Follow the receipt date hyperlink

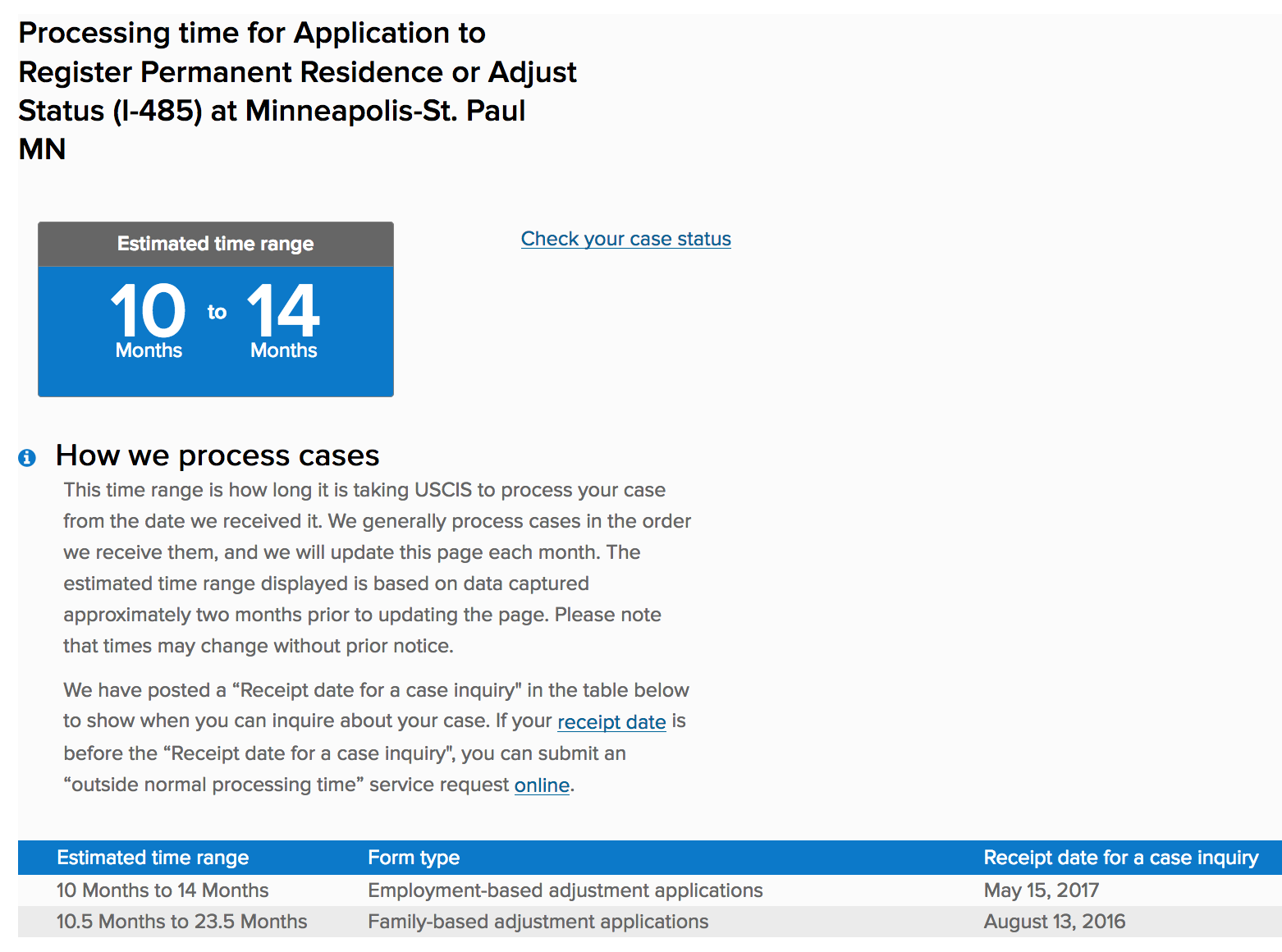(x=611, y=722)
